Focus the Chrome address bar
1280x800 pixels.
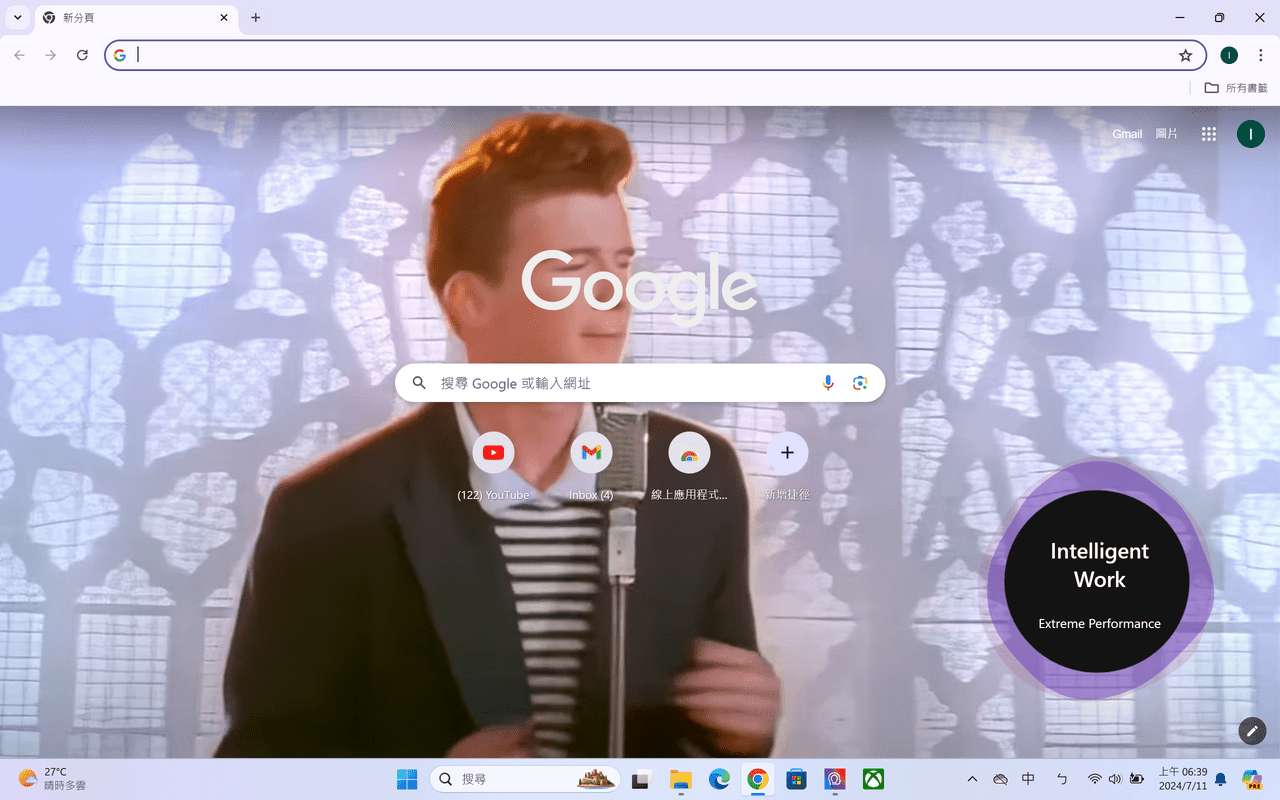[655, 55]
